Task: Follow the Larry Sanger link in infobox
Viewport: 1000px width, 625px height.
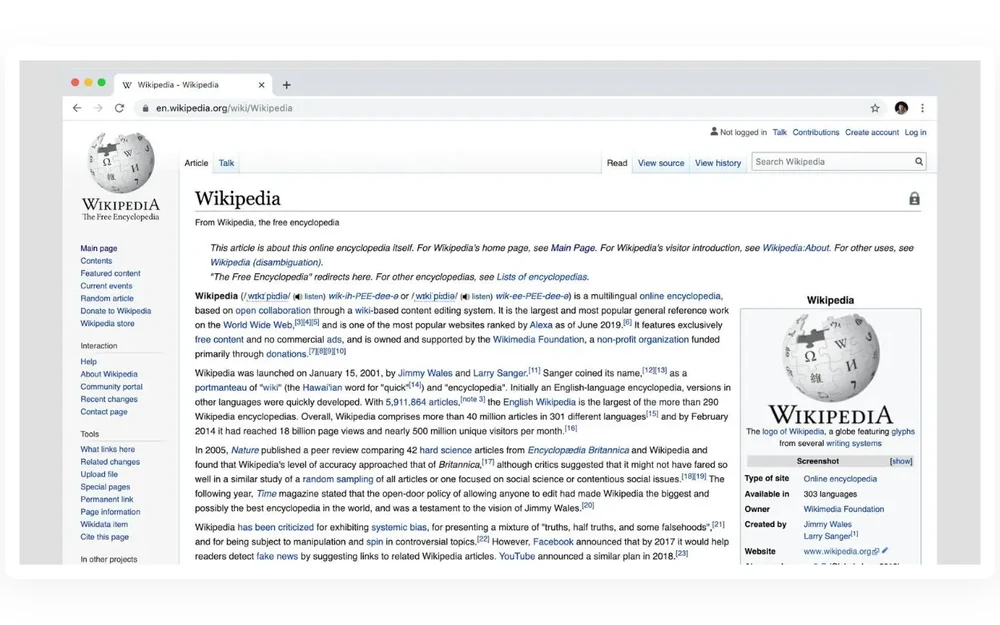Action: [827, 536]
